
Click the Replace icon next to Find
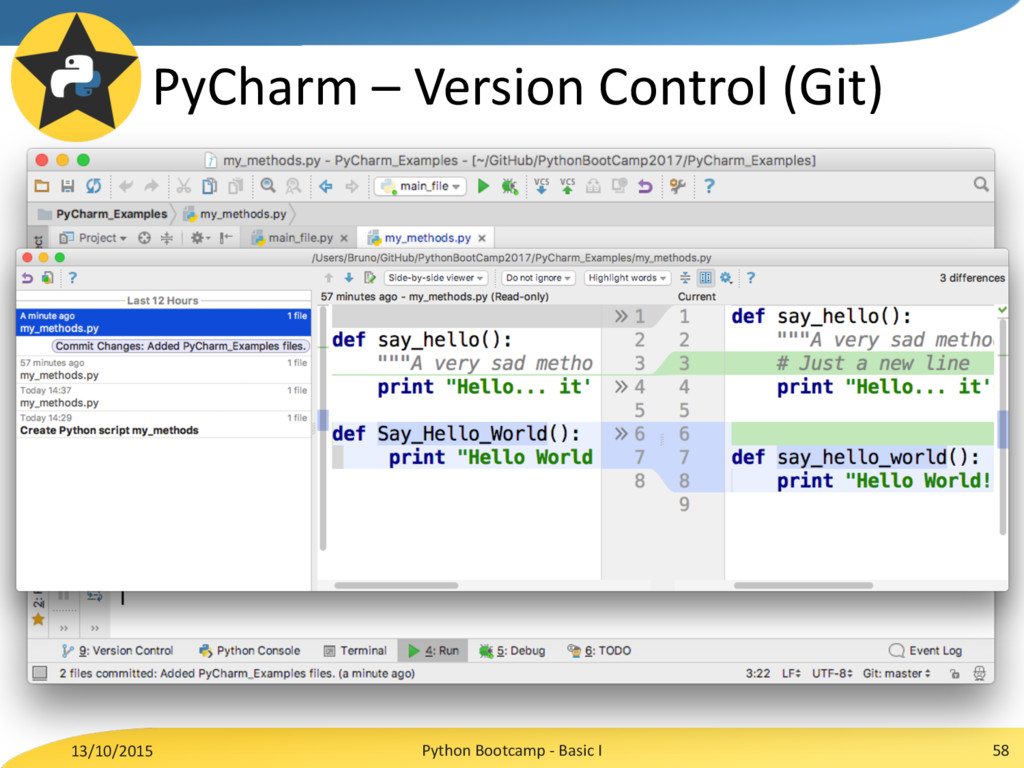293,186
